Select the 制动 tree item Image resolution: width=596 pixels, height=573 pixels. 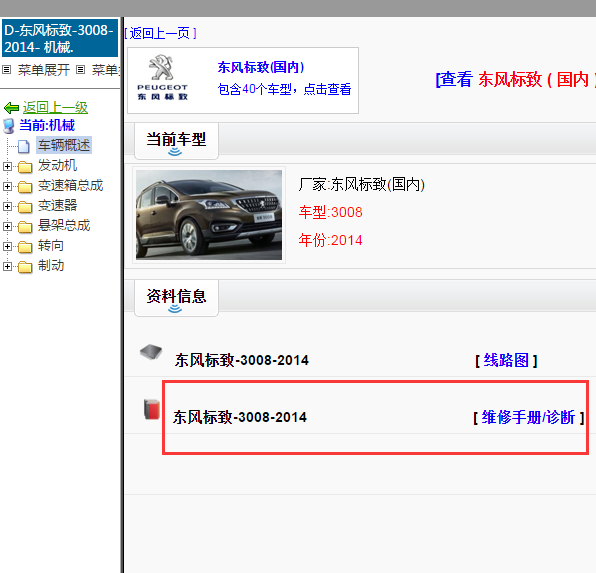coord(51,266)
